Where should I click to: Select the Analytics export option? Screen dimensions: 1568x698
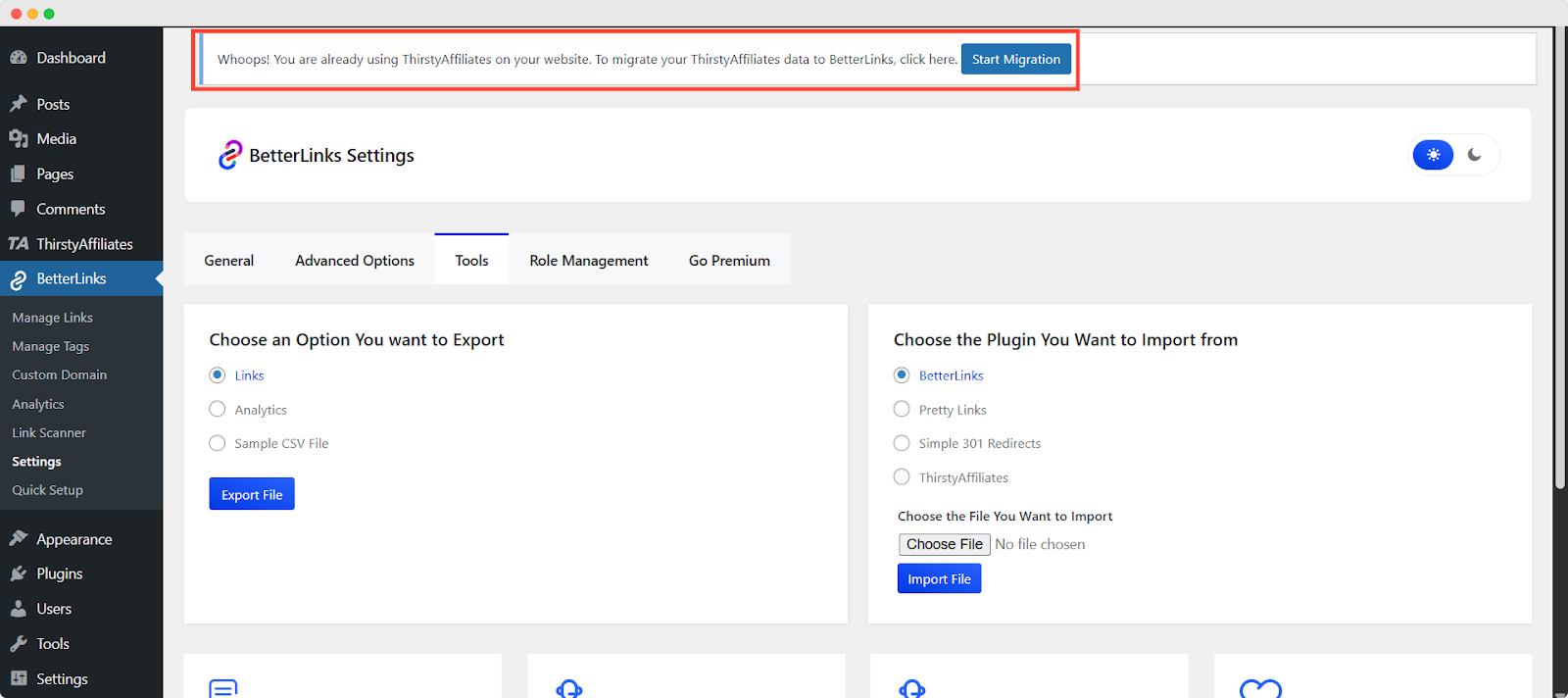[x=218, y=410]
